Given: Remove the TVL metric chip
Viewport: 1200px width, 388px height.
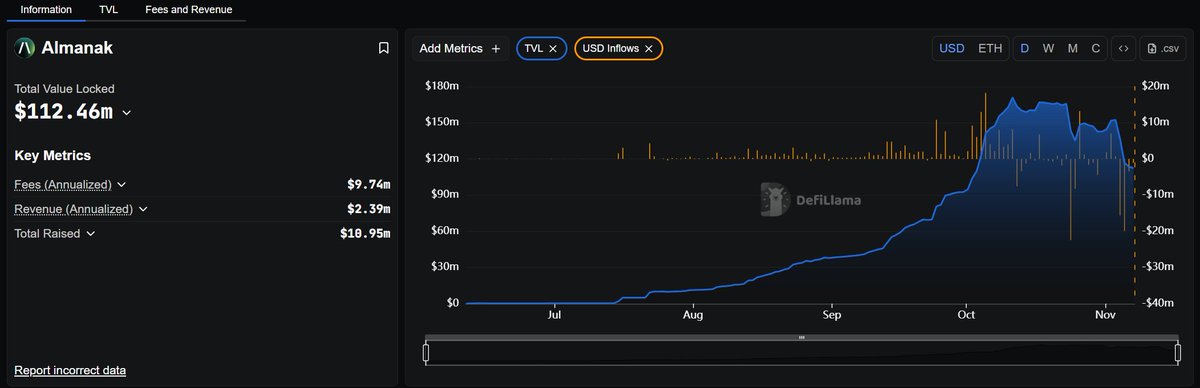Looking at the screenshot, I should tap(552, 48).
